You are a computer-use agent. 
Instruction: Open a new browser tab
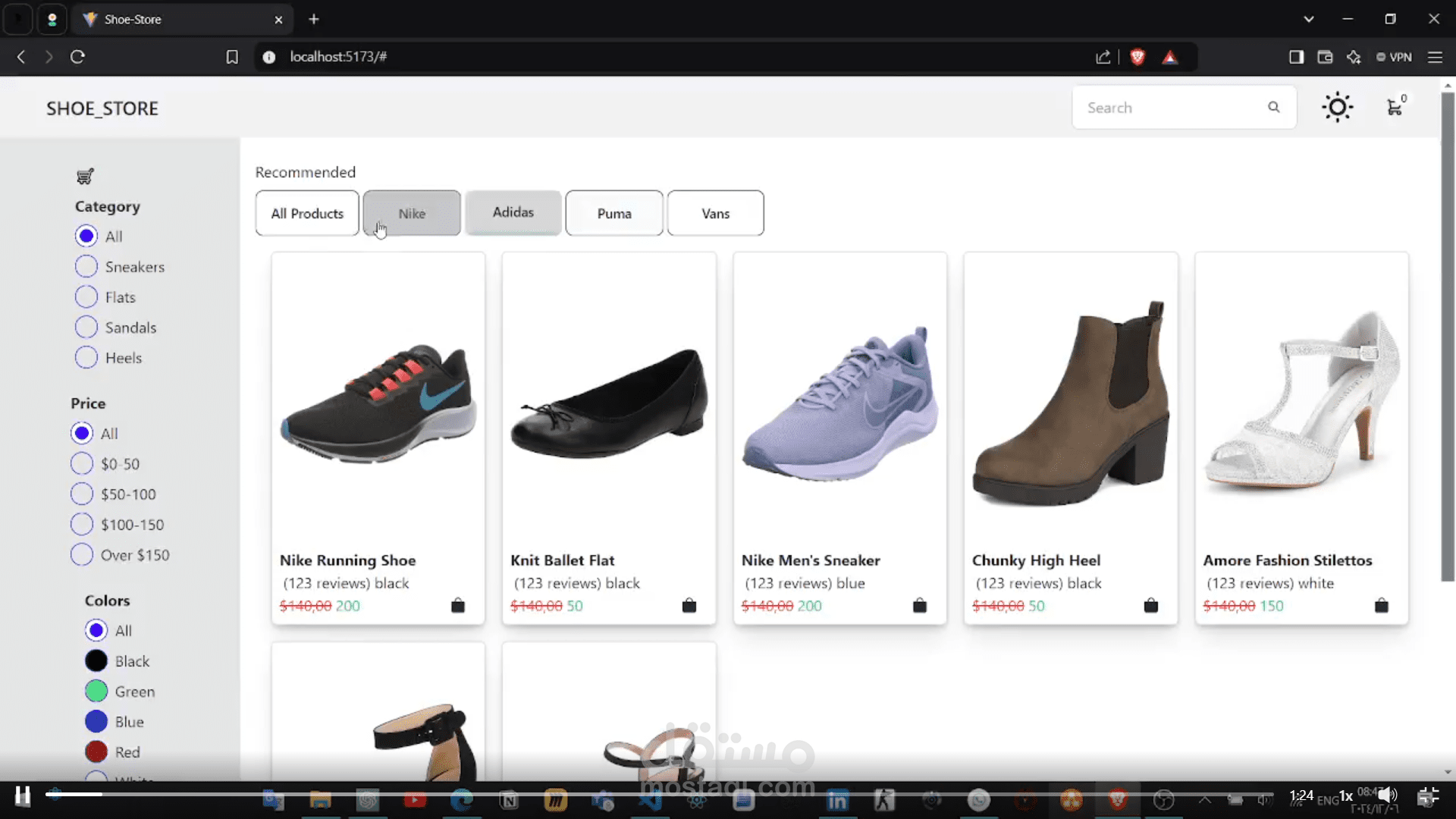[x=314, y=19]
